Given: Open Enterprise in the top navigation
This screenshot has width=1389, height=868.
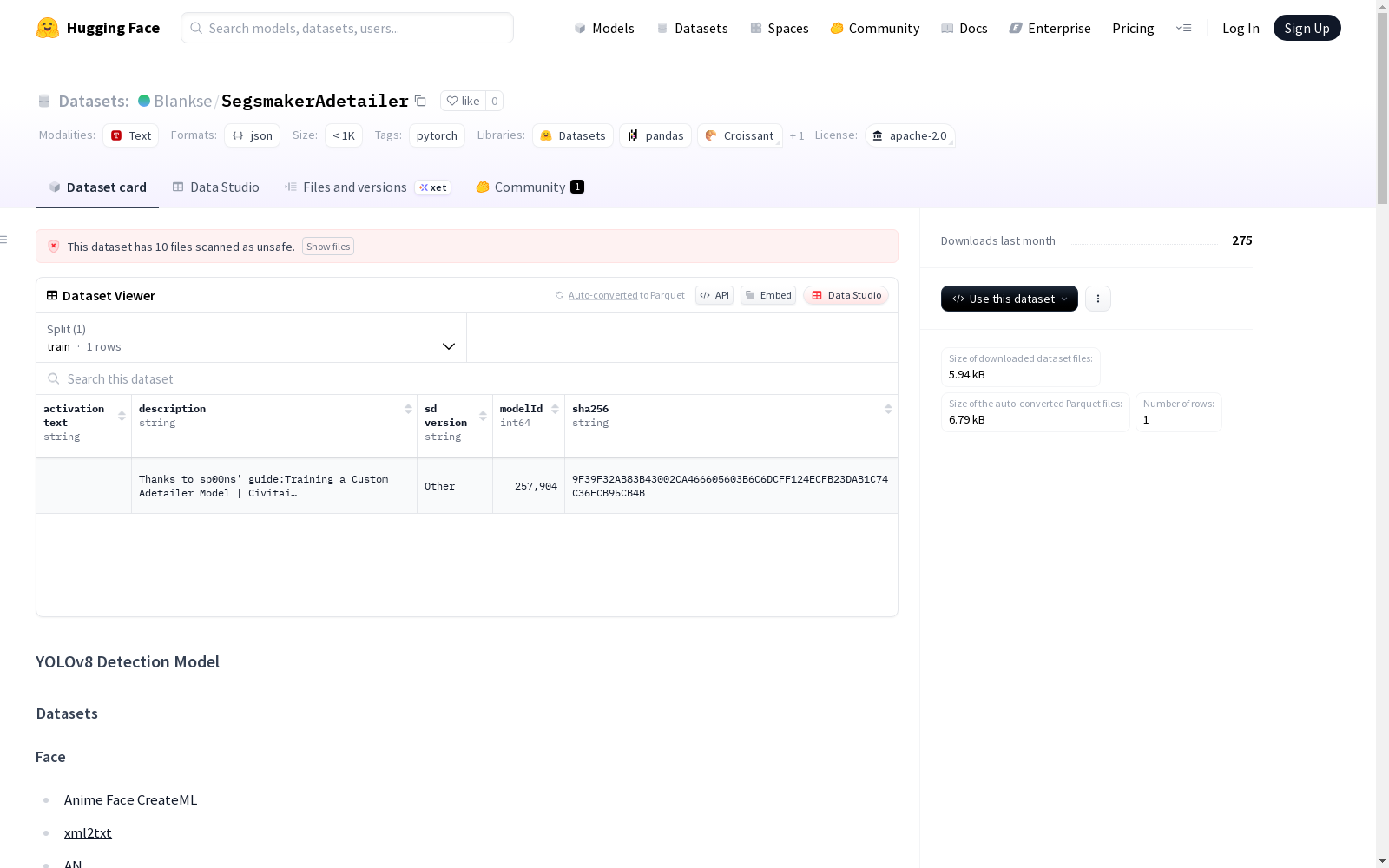Looking at the screenshot, I should click(1050, 28).
